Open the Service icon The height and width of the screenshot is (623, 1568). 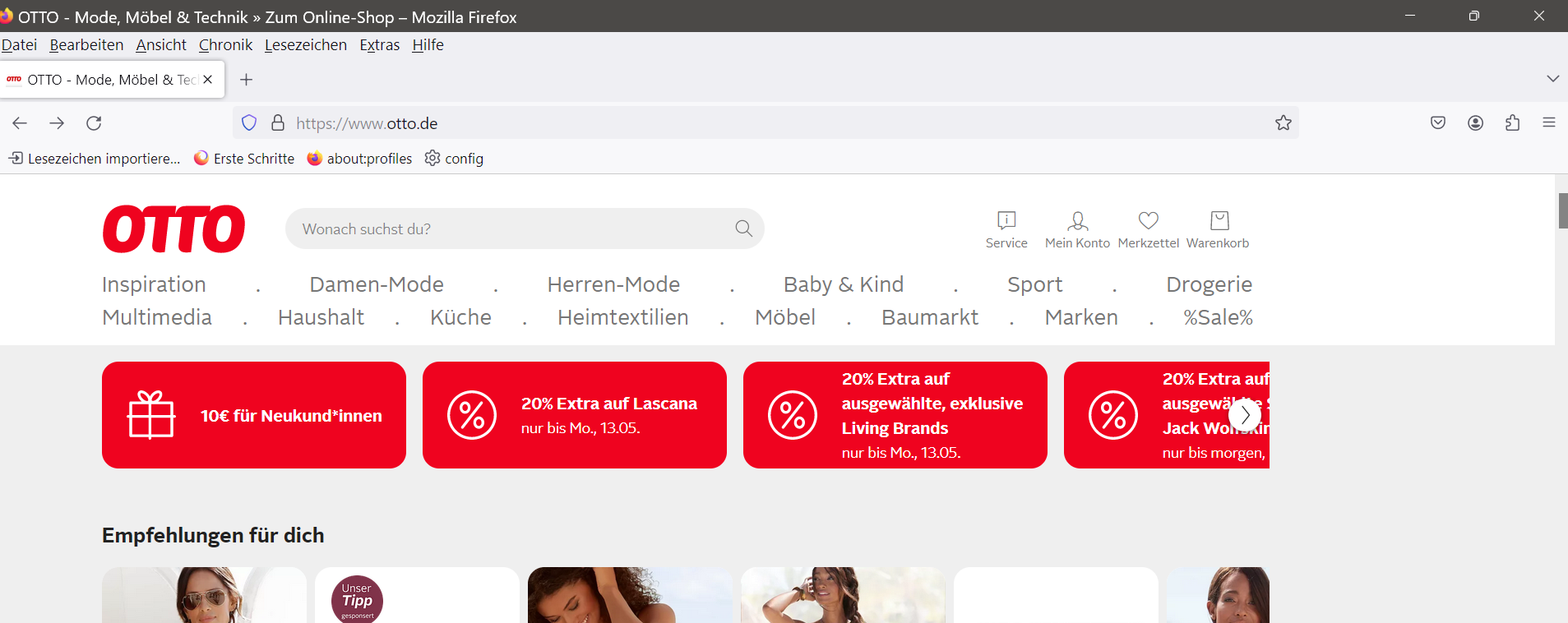point(1006,230)
